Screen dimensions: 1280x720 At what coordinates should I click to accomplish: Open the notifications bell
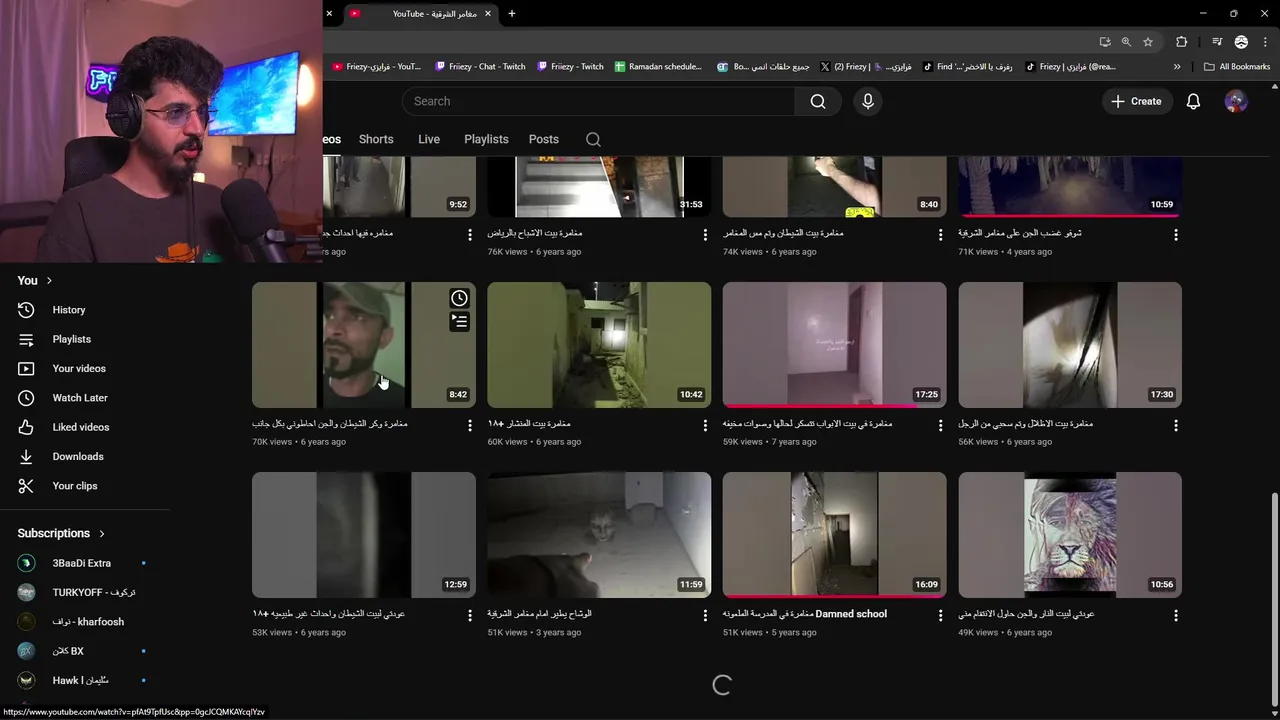coord(1193,101)
